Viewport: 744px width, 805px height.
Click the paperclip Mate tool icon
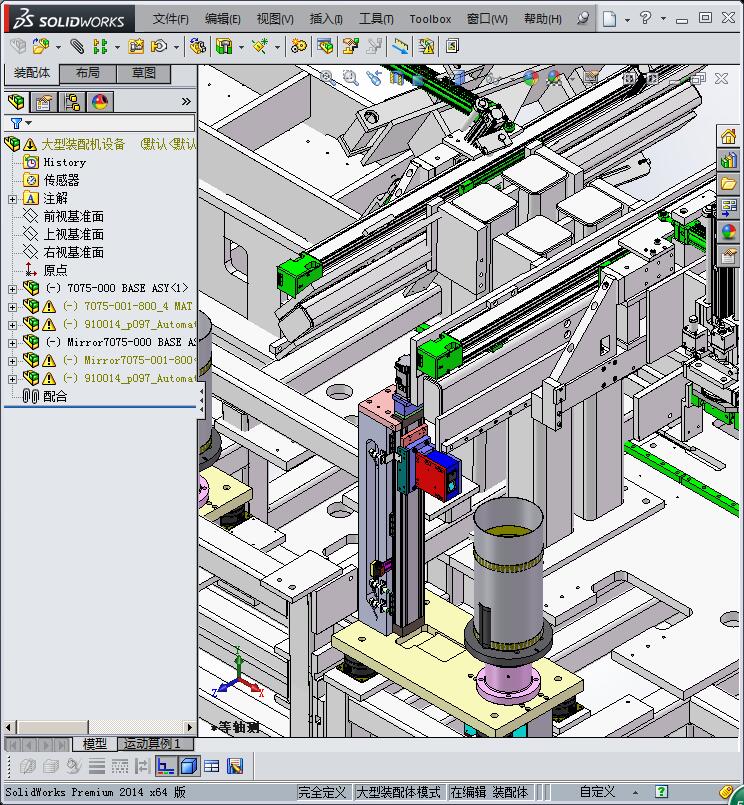coord(77,47)
